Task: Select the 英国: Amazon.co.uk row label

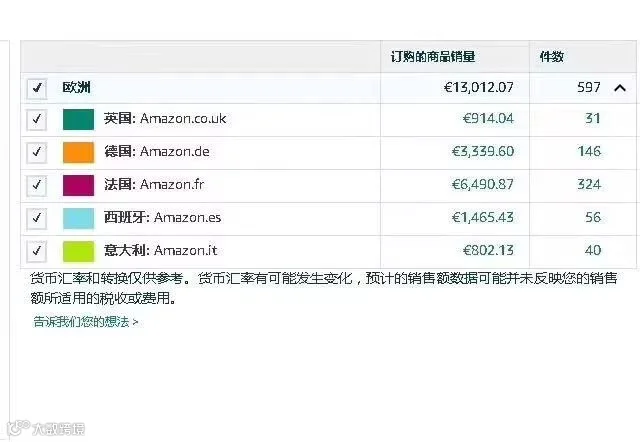Action: 165,118
